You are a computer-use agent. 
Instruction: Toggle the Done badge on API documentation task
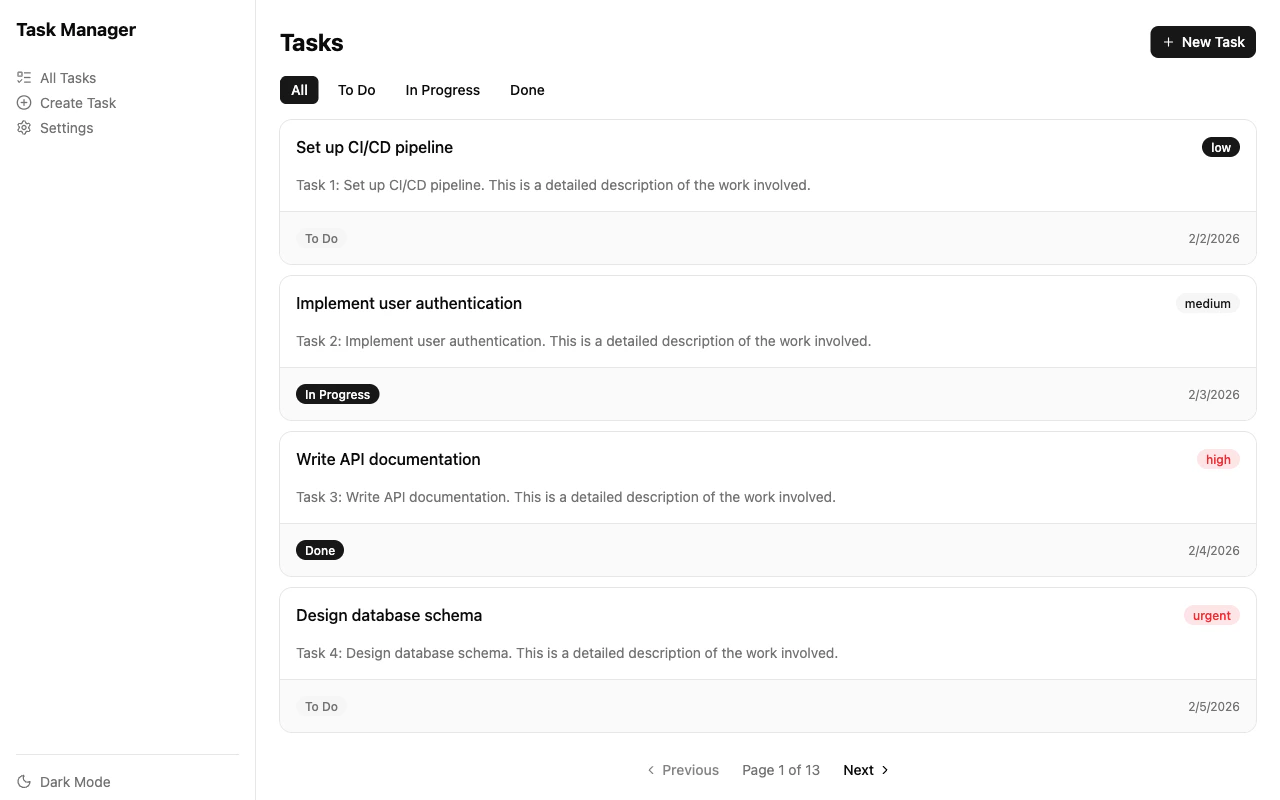click(x=320, y=550)
